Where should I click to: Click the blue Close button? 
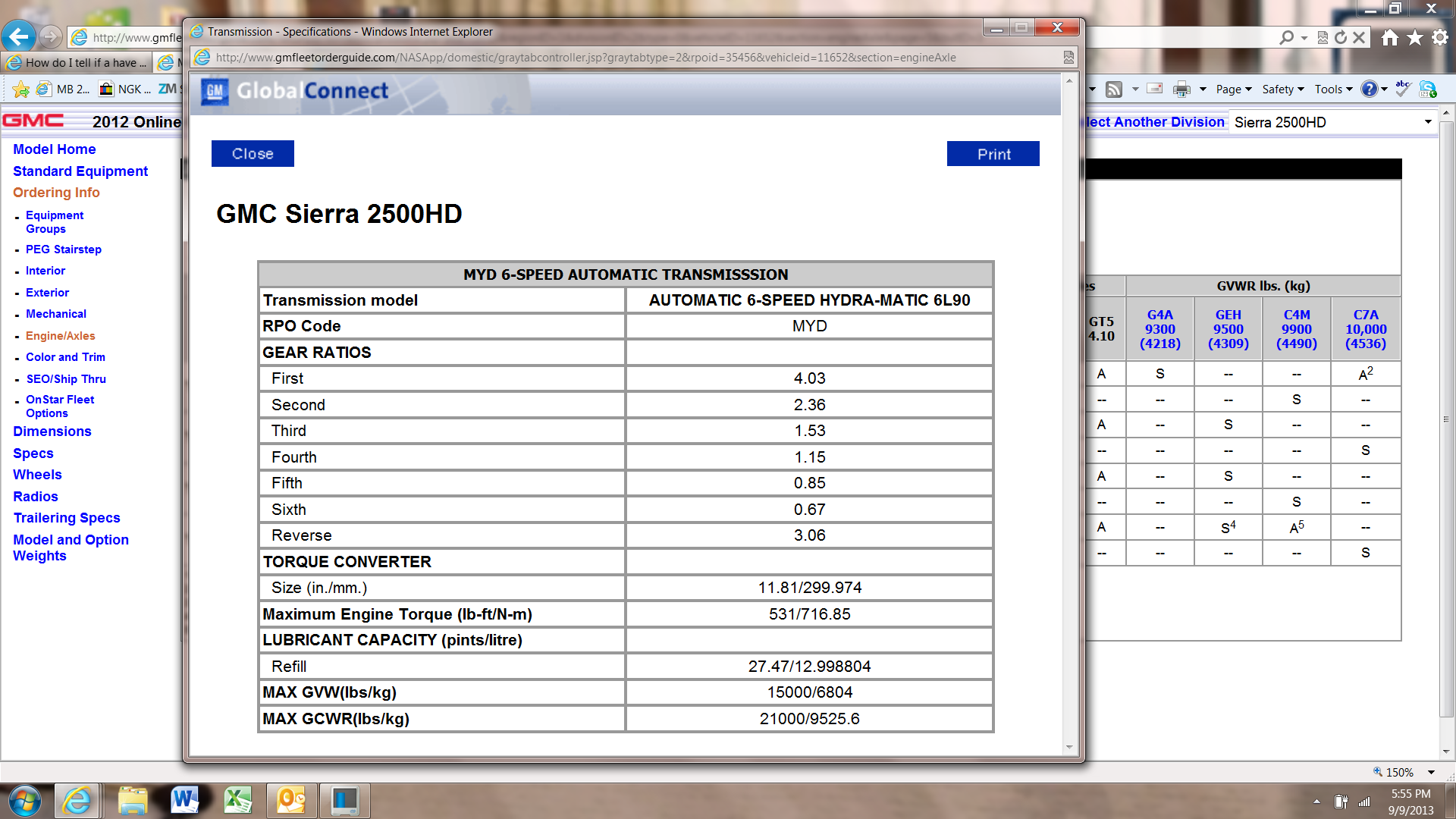[x=253, y=153]
